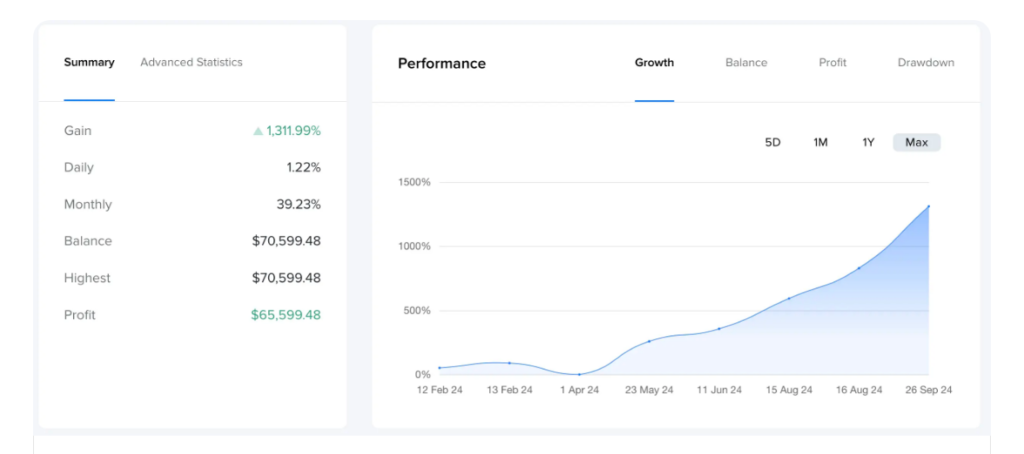Choose the 1Y time range
The height and width of the screenshot is (454, 1024).
coord(868,142)
